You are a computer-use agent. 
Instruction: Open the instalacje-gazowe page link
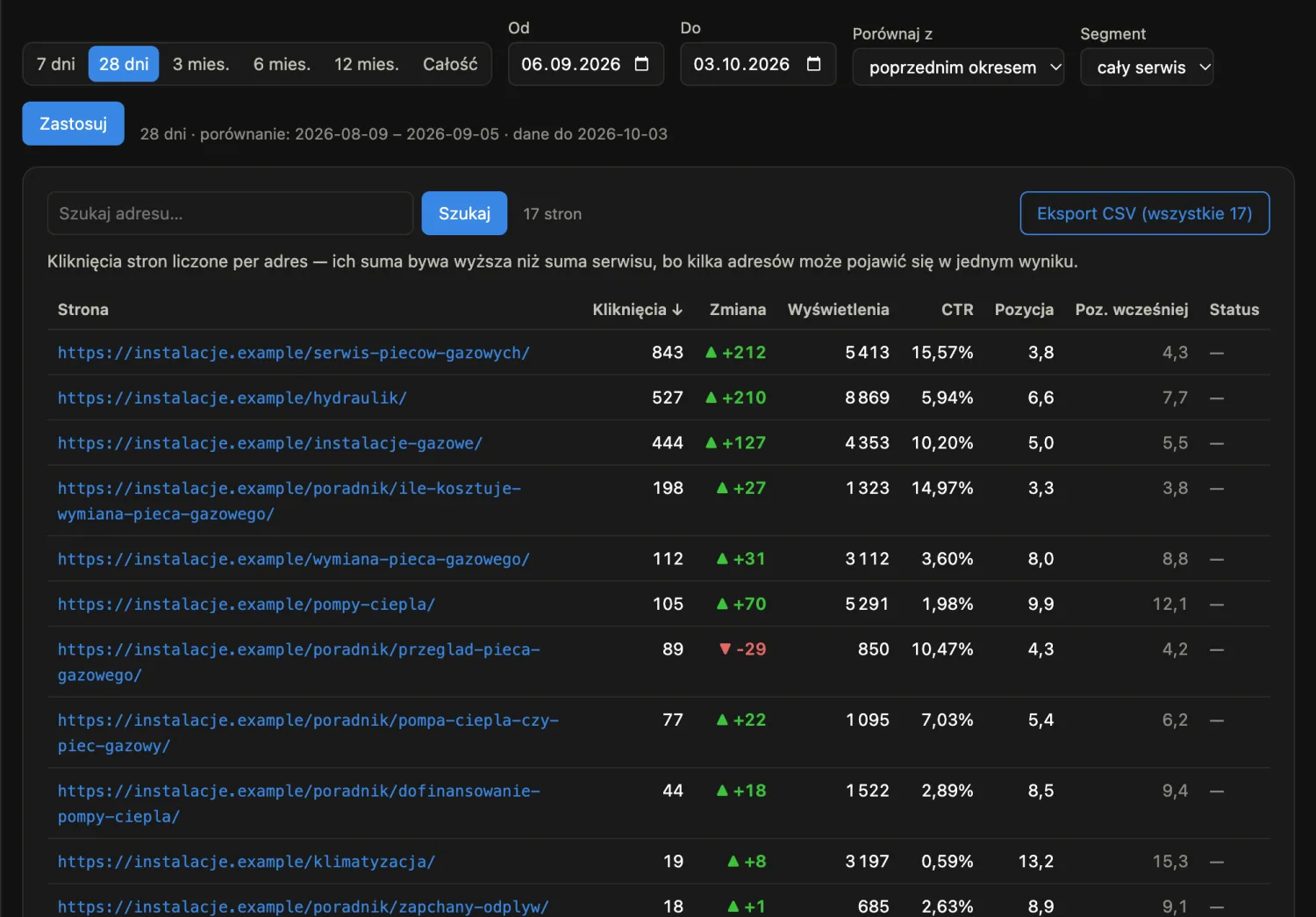pos(269,443)
